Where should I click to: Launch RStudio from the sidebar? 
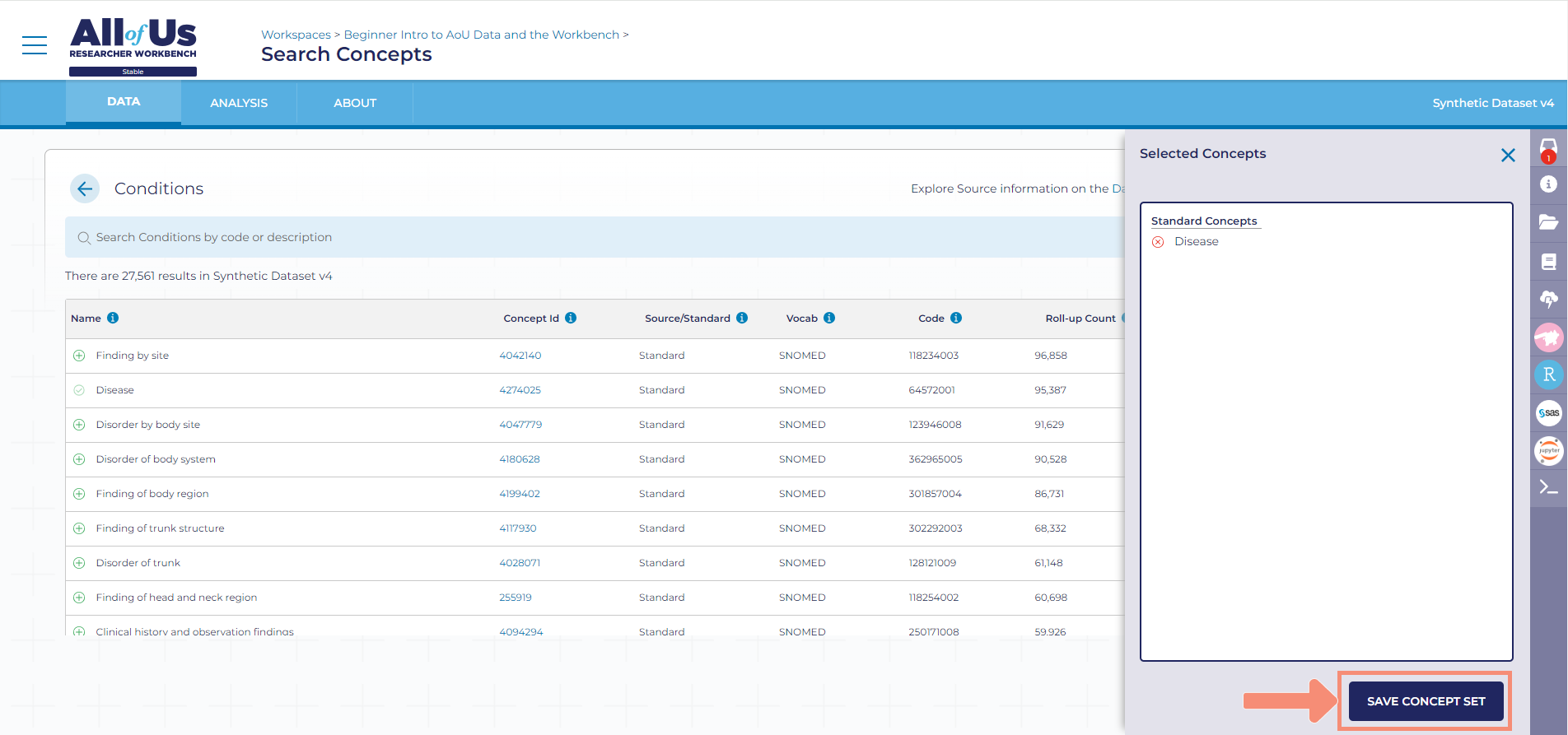1548,374
